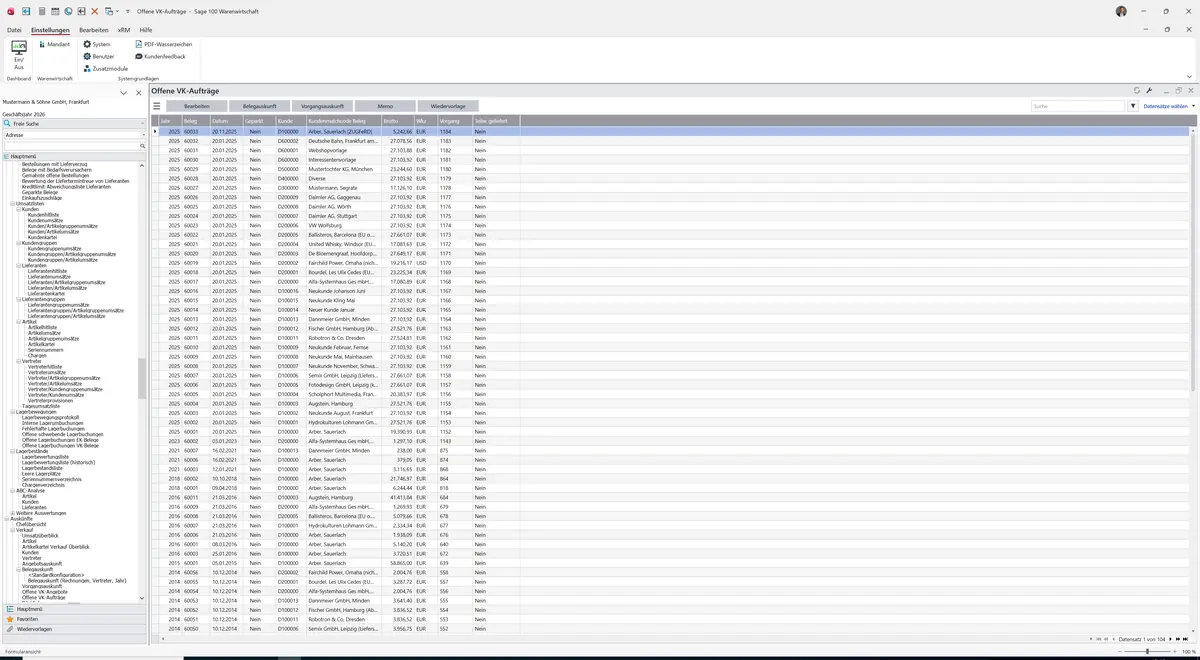Click the search magnifier in navigation search field
The image size is (1200, 660).
[x=142, y=146]
